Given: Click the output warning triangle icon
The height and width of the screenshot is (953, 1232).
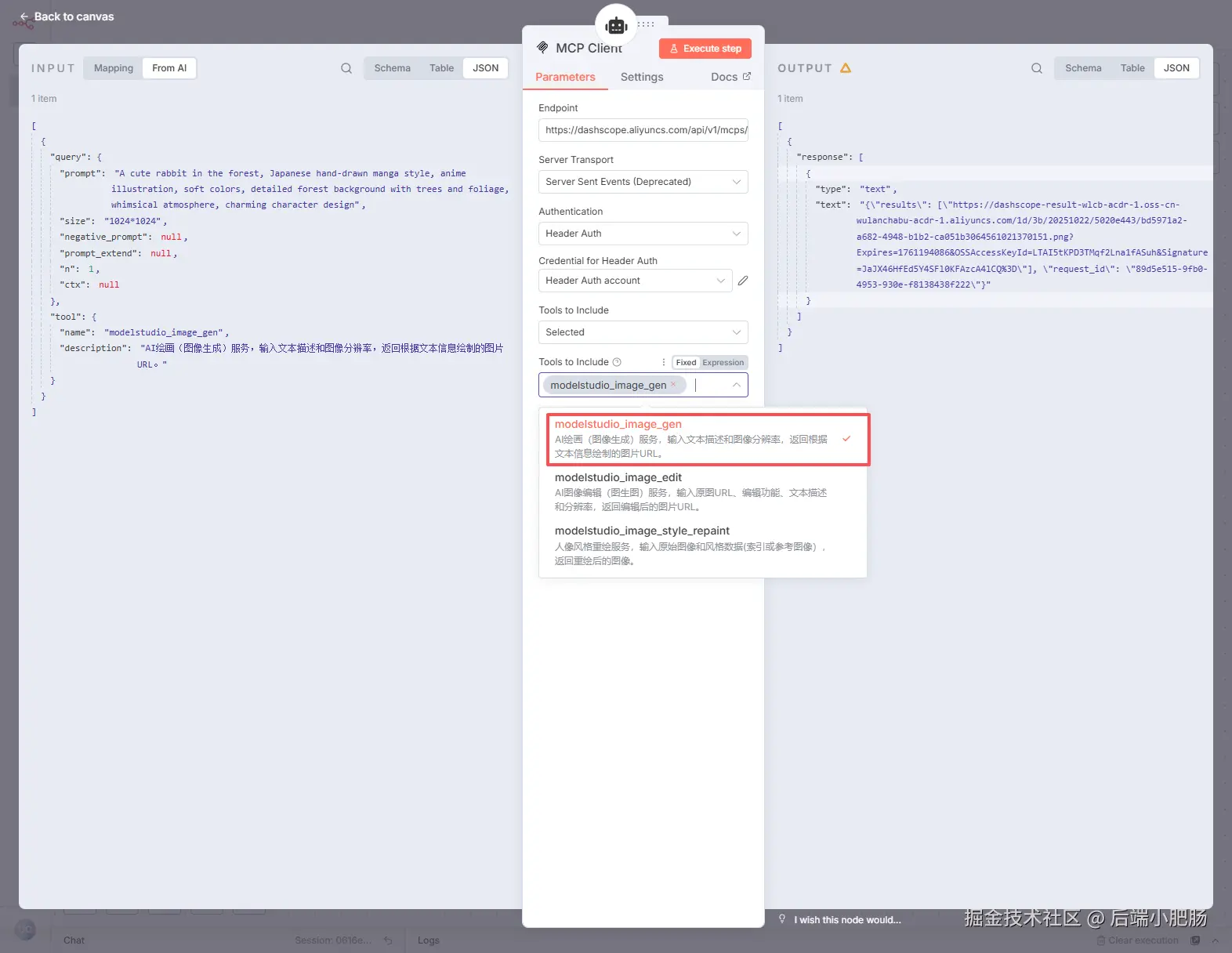Looking at the screenshot, I should pyautogui.click(x=846, y=68).
